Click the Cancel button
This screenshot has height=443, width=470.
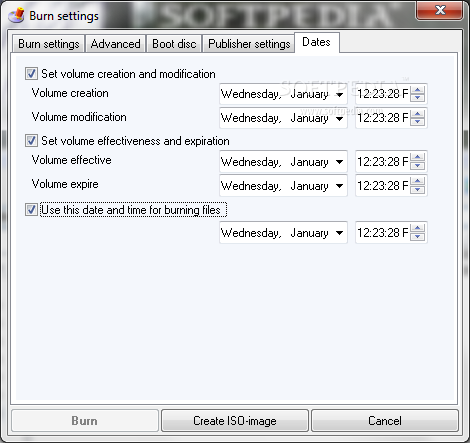[385, 421]
